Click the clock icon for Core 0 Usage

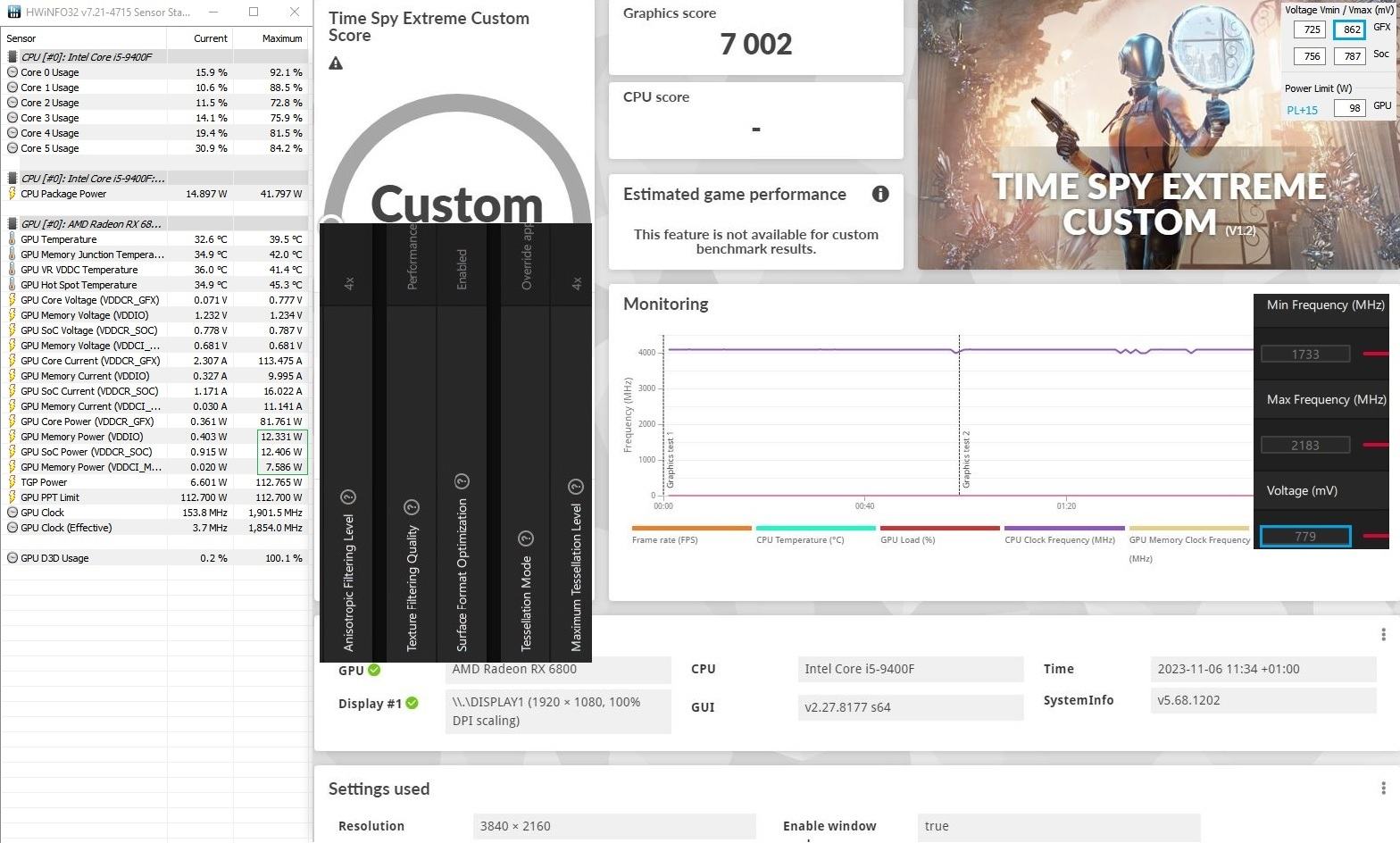(12, 72)
